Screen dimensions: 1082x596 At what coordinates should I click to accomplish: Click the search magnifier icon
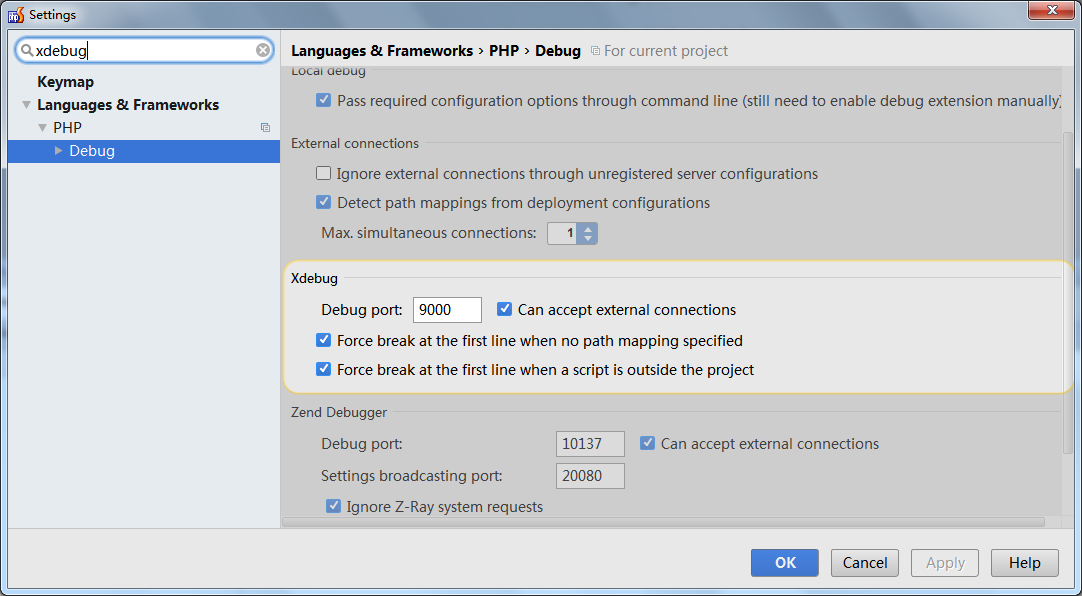pyautogui.click(x=26, y=50)
